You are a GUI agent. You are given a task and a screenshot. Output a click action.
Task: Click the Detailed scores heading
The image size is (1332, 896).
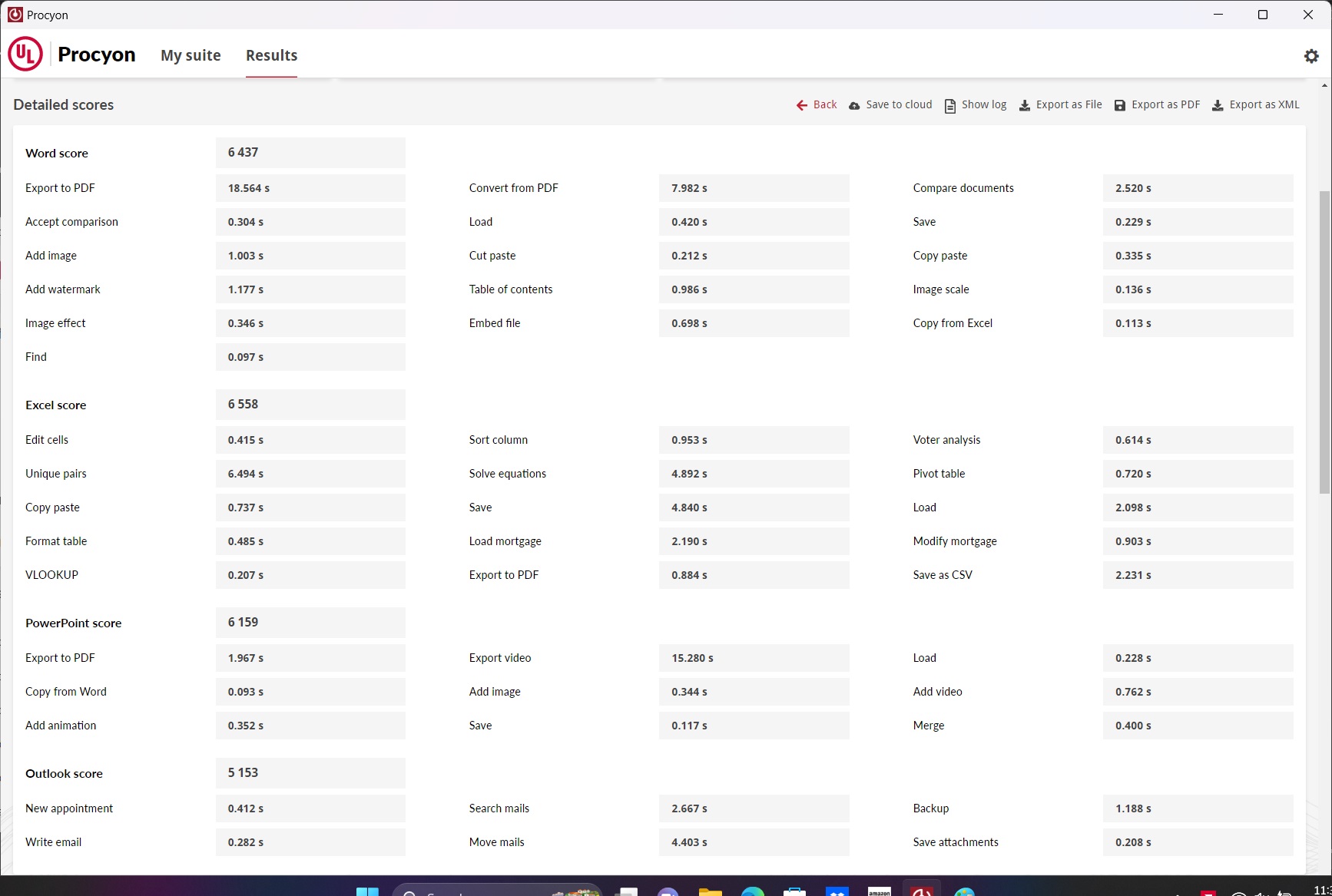(64, 105)
